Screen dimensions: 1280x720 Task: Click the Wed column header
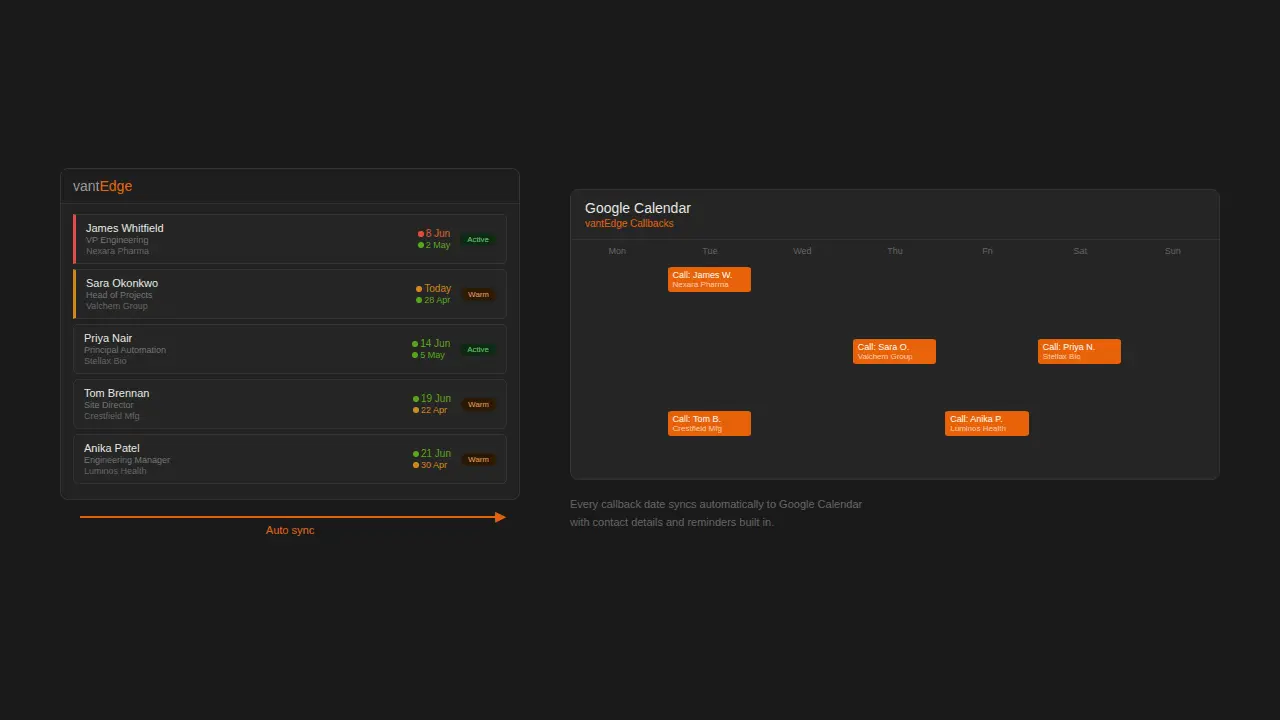[x=802, y=251]
